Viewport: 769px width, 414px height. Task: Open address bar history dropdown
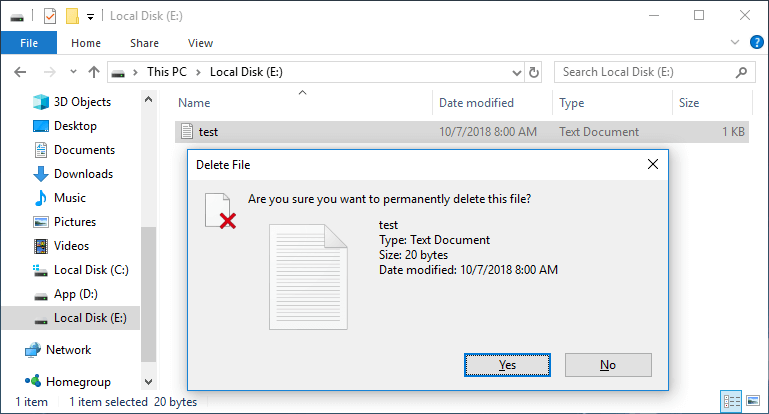pyautogui.click(x=516, y=73)
